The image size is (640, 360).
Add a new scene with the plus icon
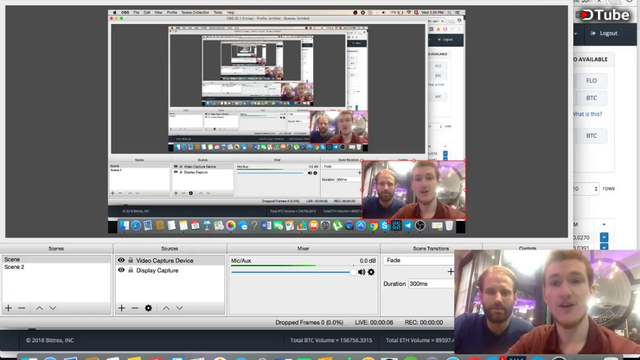(x=9, y=308)
